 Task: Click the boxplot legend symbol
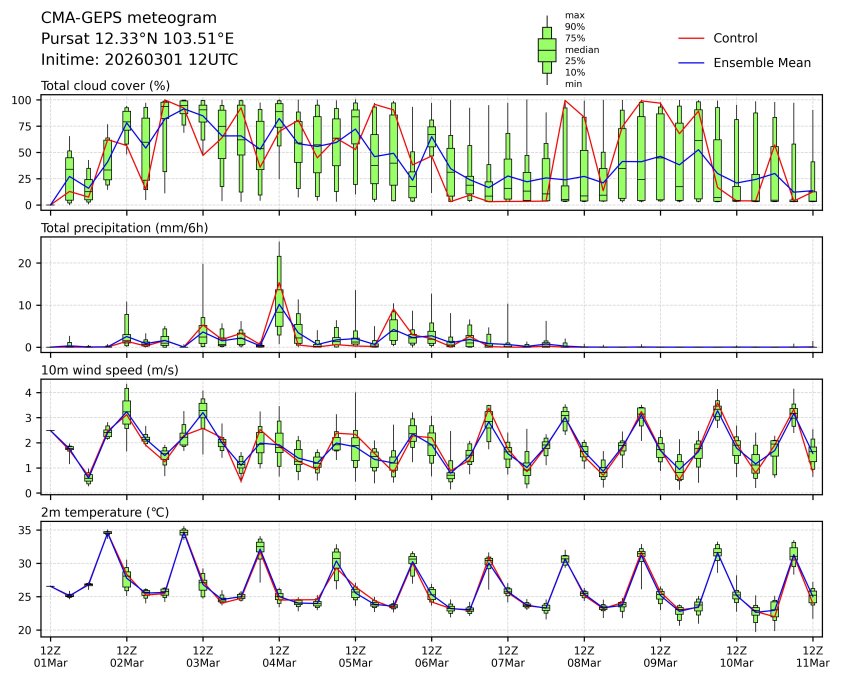tap(547, 49)
